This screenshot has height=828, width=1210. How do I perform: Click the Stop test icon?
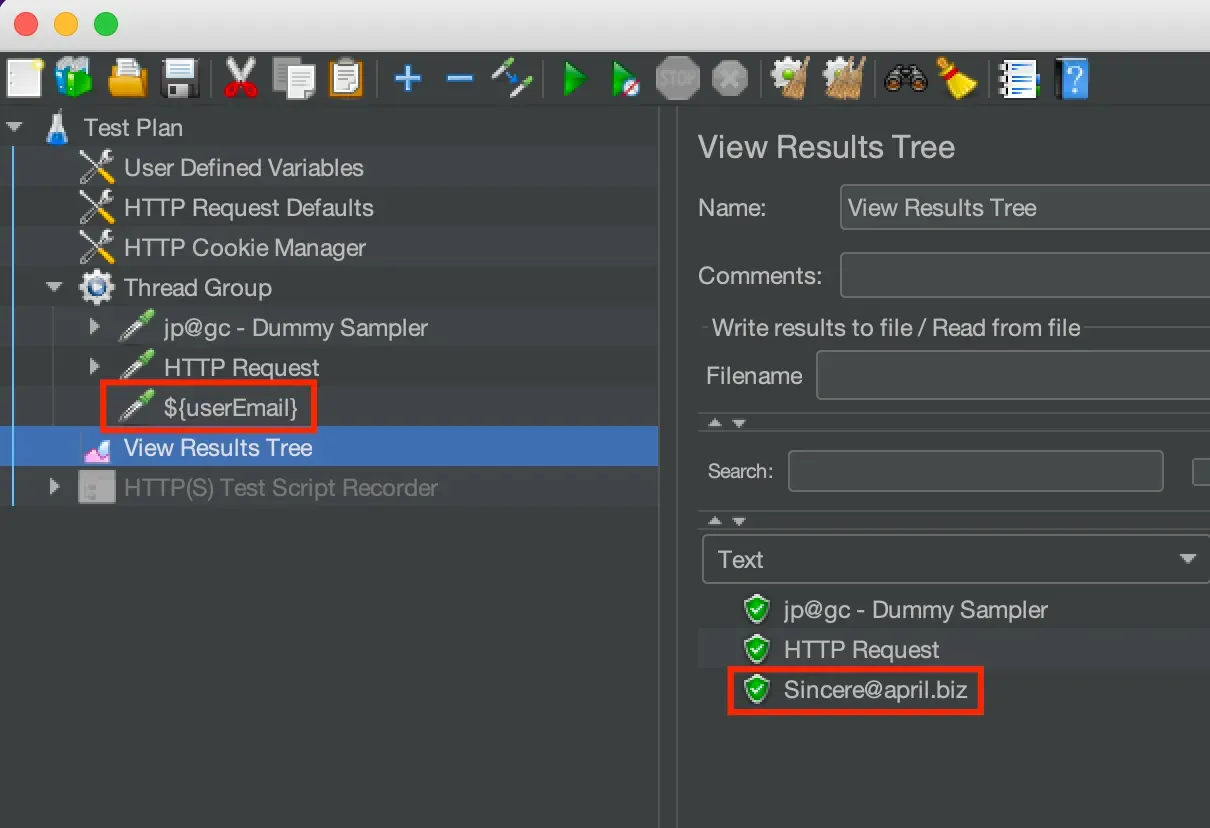(677, 78)
